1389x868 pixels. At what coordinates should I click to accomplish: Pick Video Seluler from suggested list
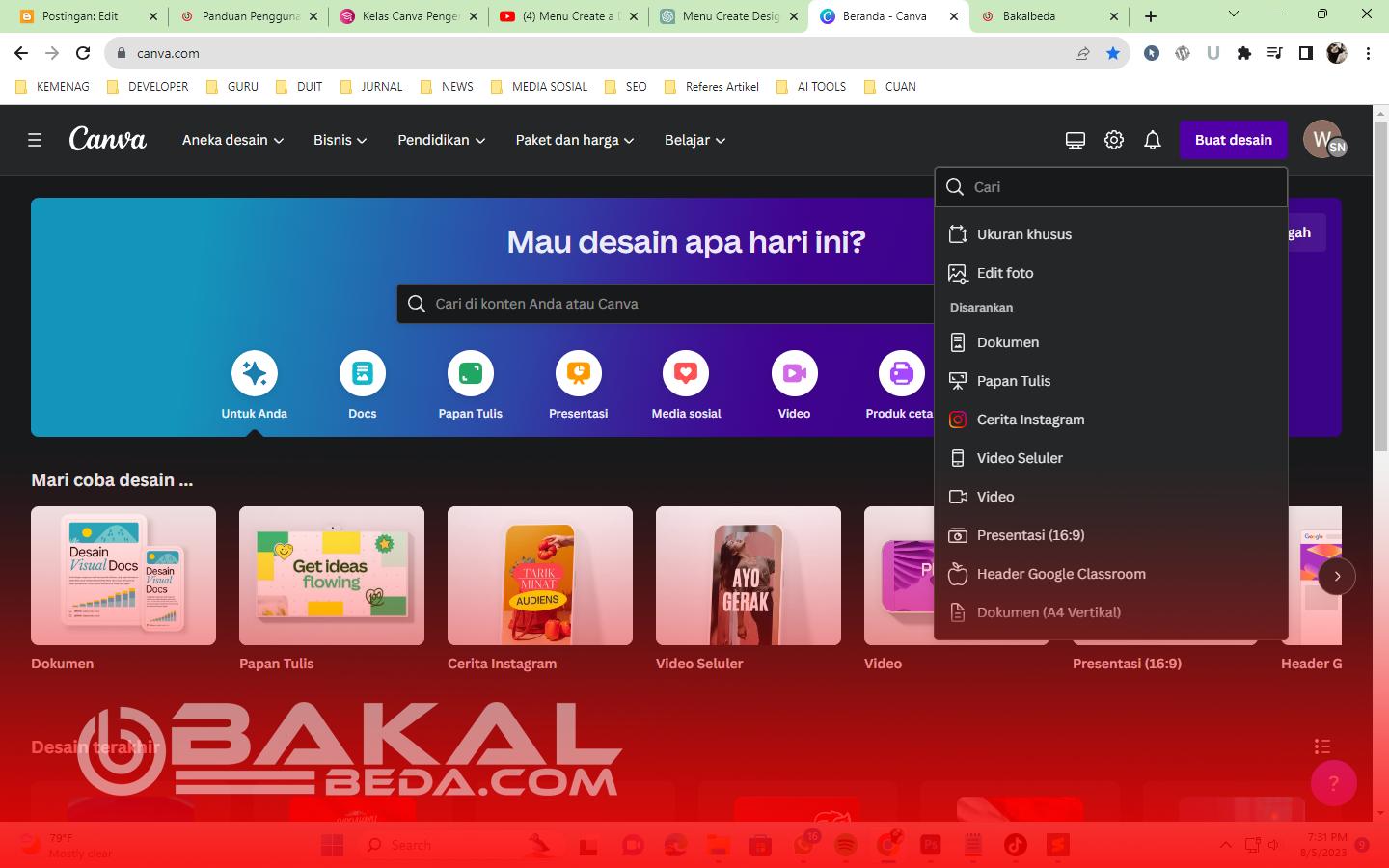1111,458
